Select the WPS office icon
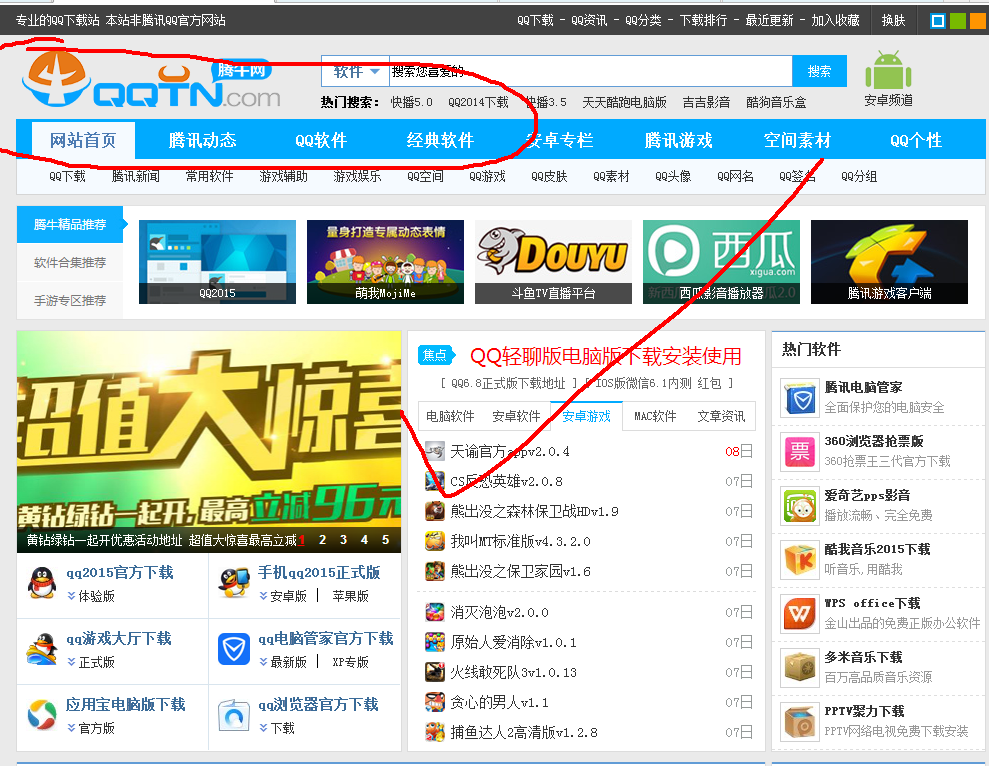 799,613
